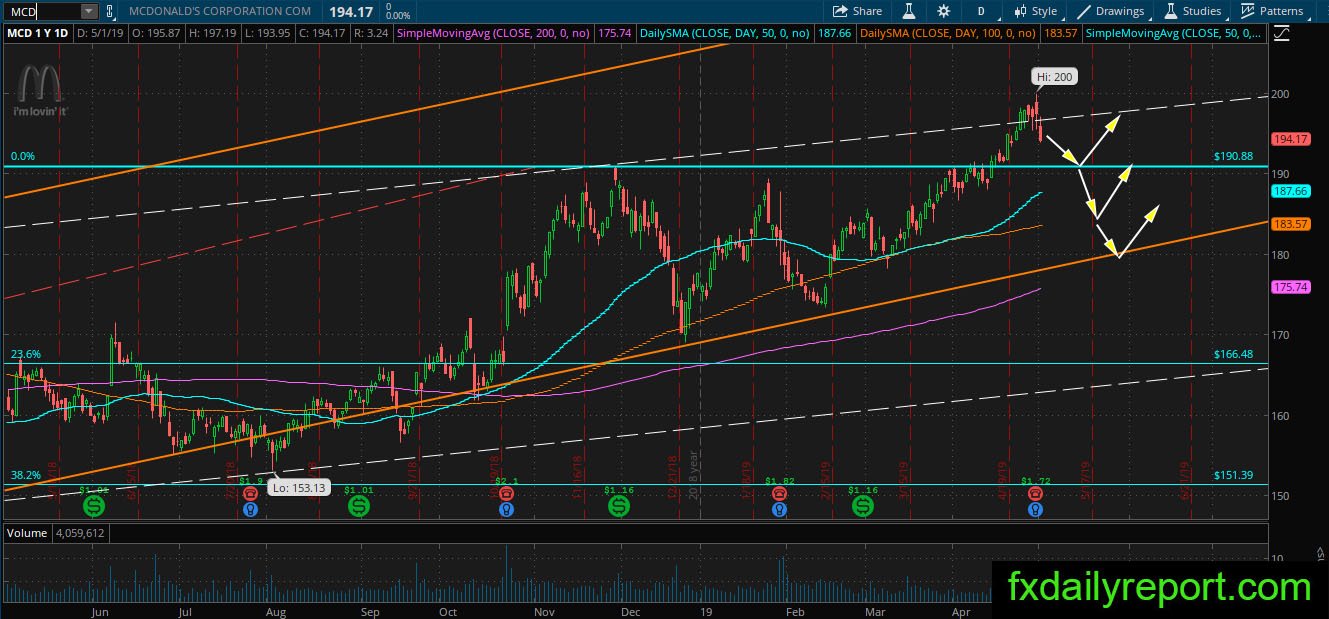
Task: Click the October $2.1 earnings phone icon
Action: point(507,494)
